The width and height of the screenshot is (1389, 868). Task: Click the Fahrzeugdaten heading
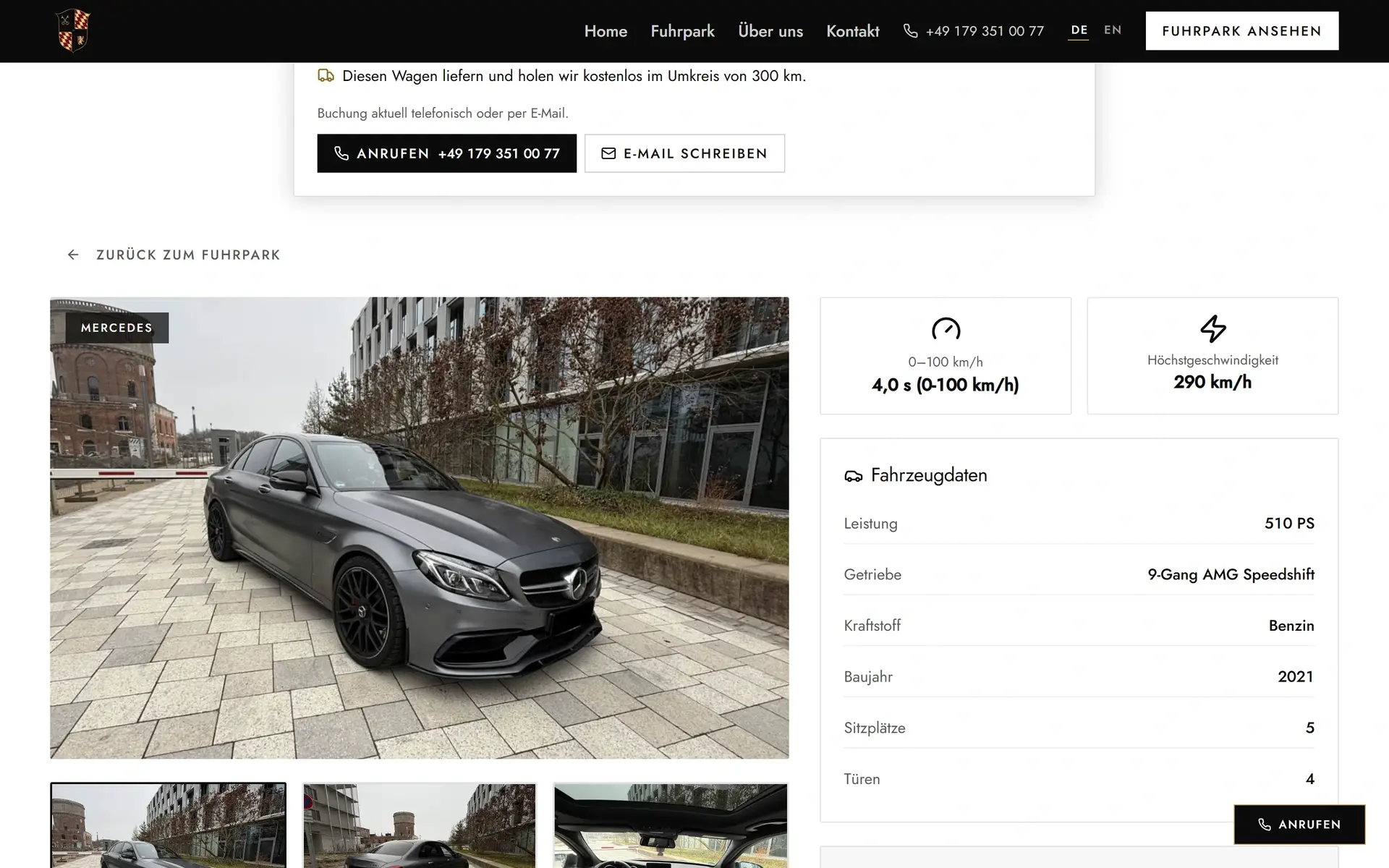pos(929,475)
